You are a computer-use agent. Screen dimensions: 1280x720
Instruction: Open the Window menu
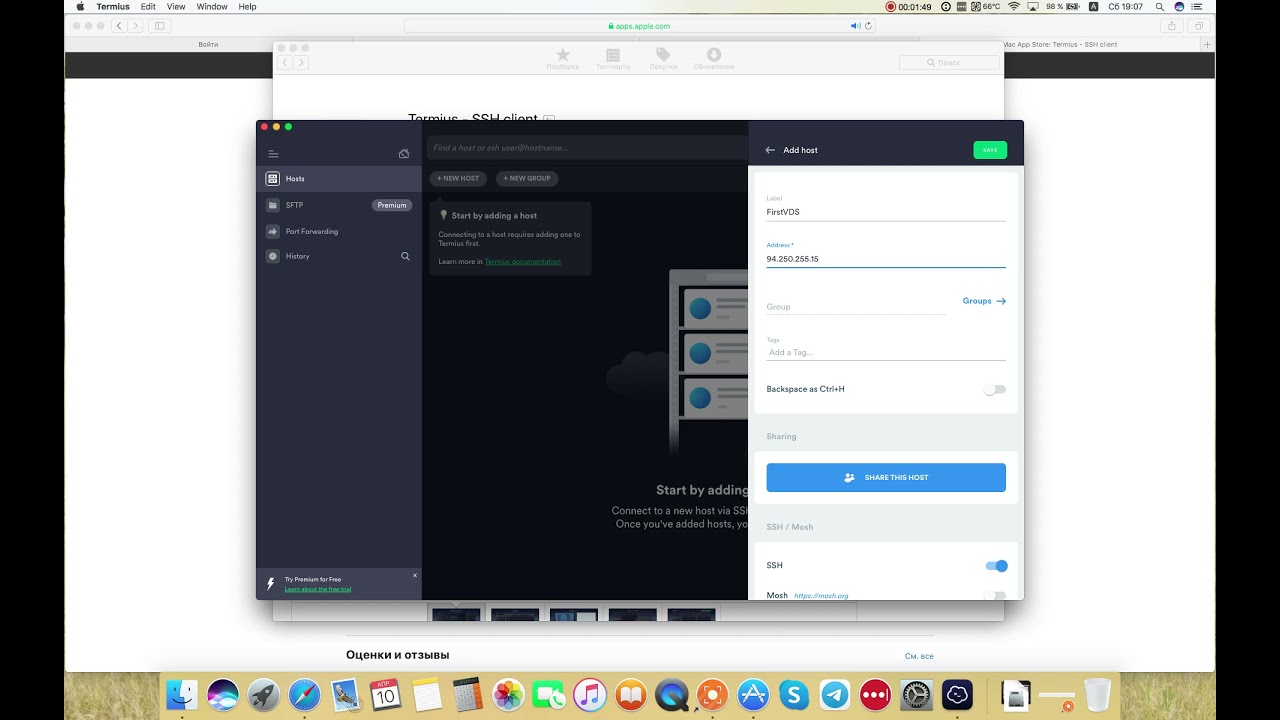pyautogui.click(x=212, y=7)
